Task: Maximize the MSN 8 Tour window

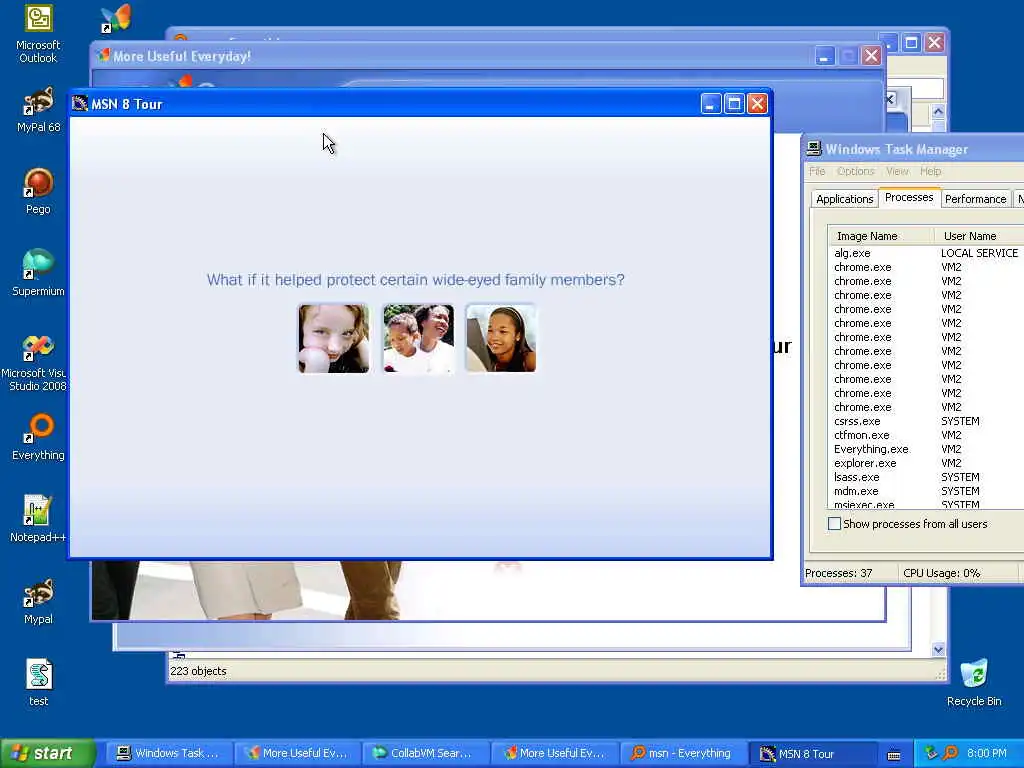Action: pos(734,104)
